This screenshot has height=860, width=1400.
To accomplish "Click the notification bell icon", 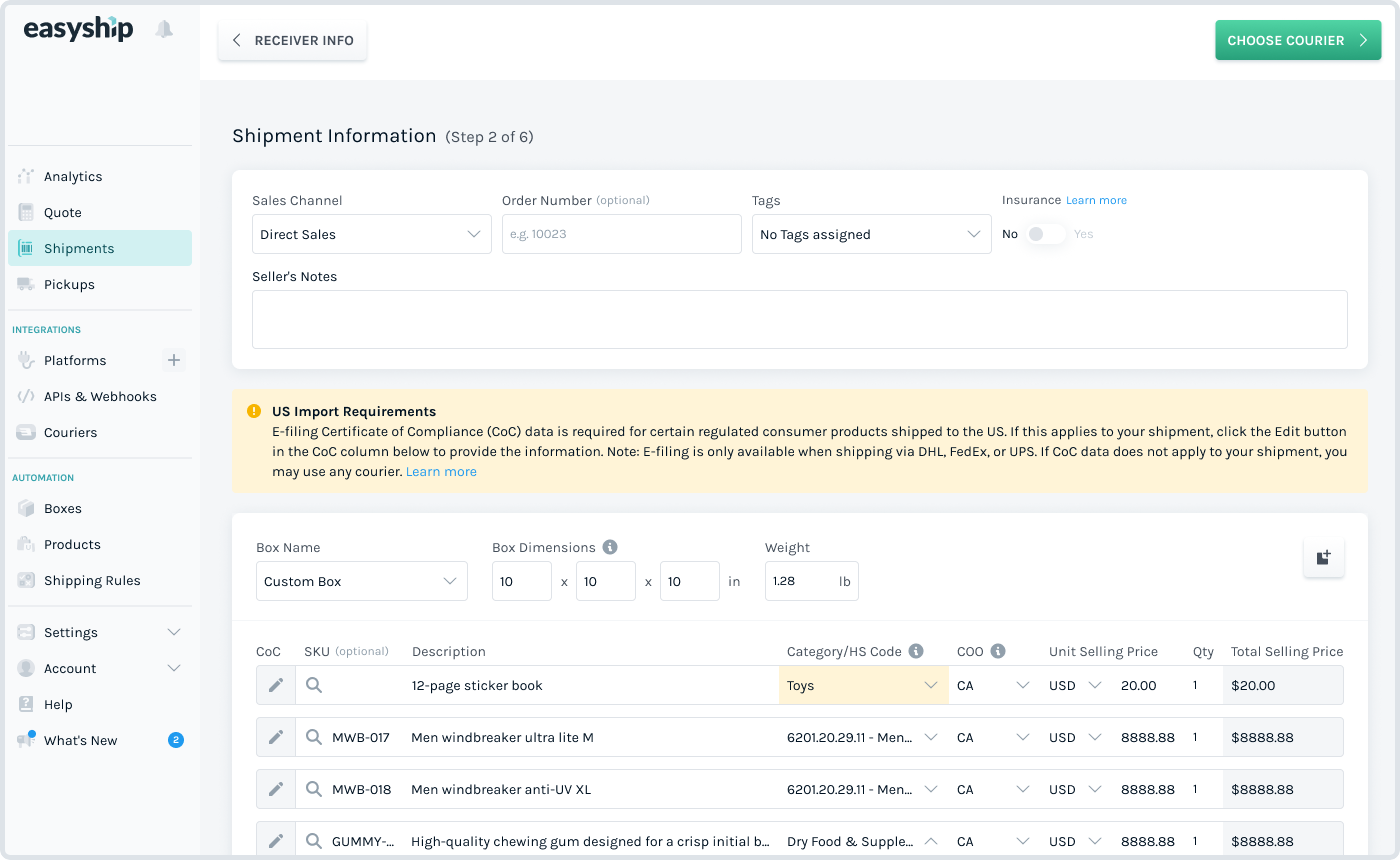I will pos(164,30).
